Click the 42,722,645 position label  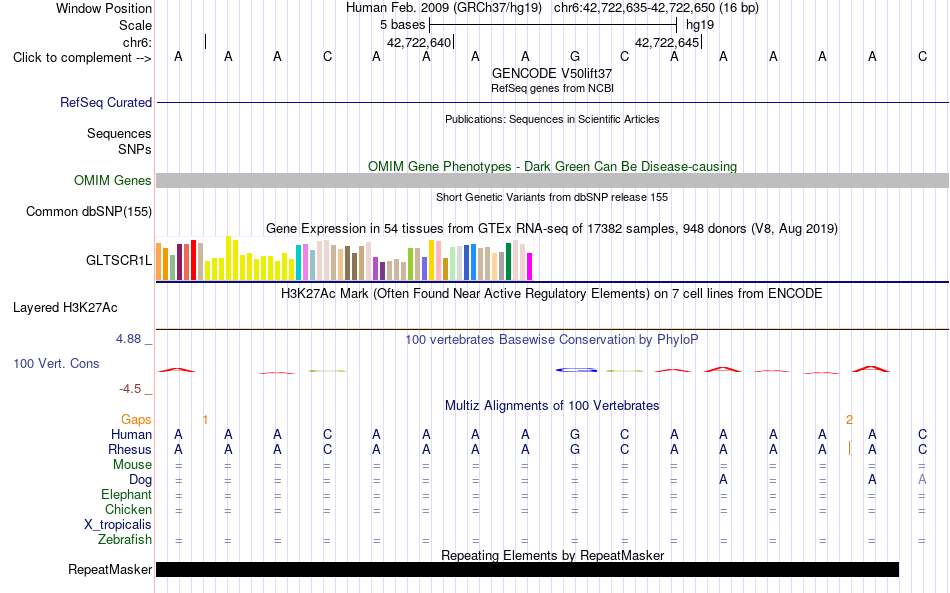tap(666, 42)
